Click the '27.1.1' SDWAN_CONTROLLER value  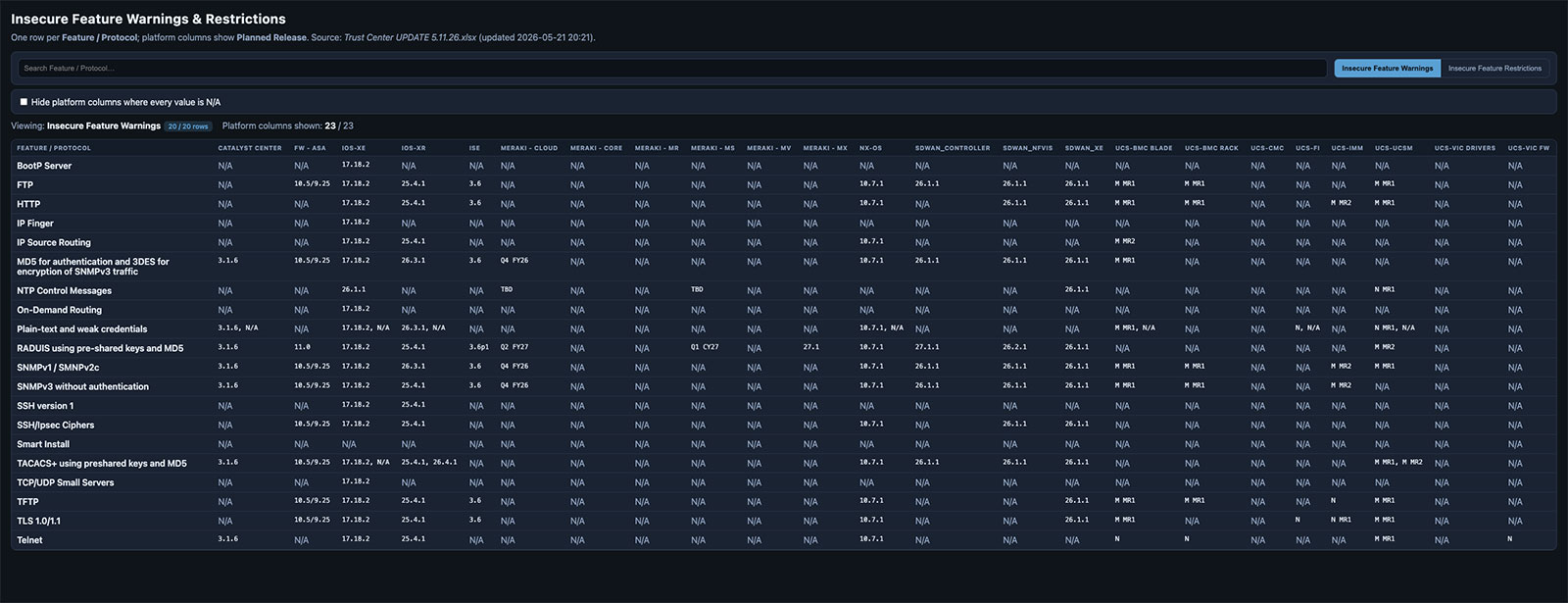(927, 347)
